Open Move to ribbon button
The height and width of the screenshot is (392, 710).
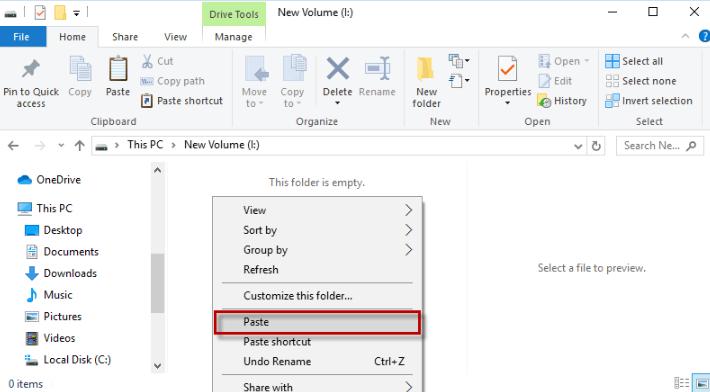pyautogui.click(x=254, y=82)
